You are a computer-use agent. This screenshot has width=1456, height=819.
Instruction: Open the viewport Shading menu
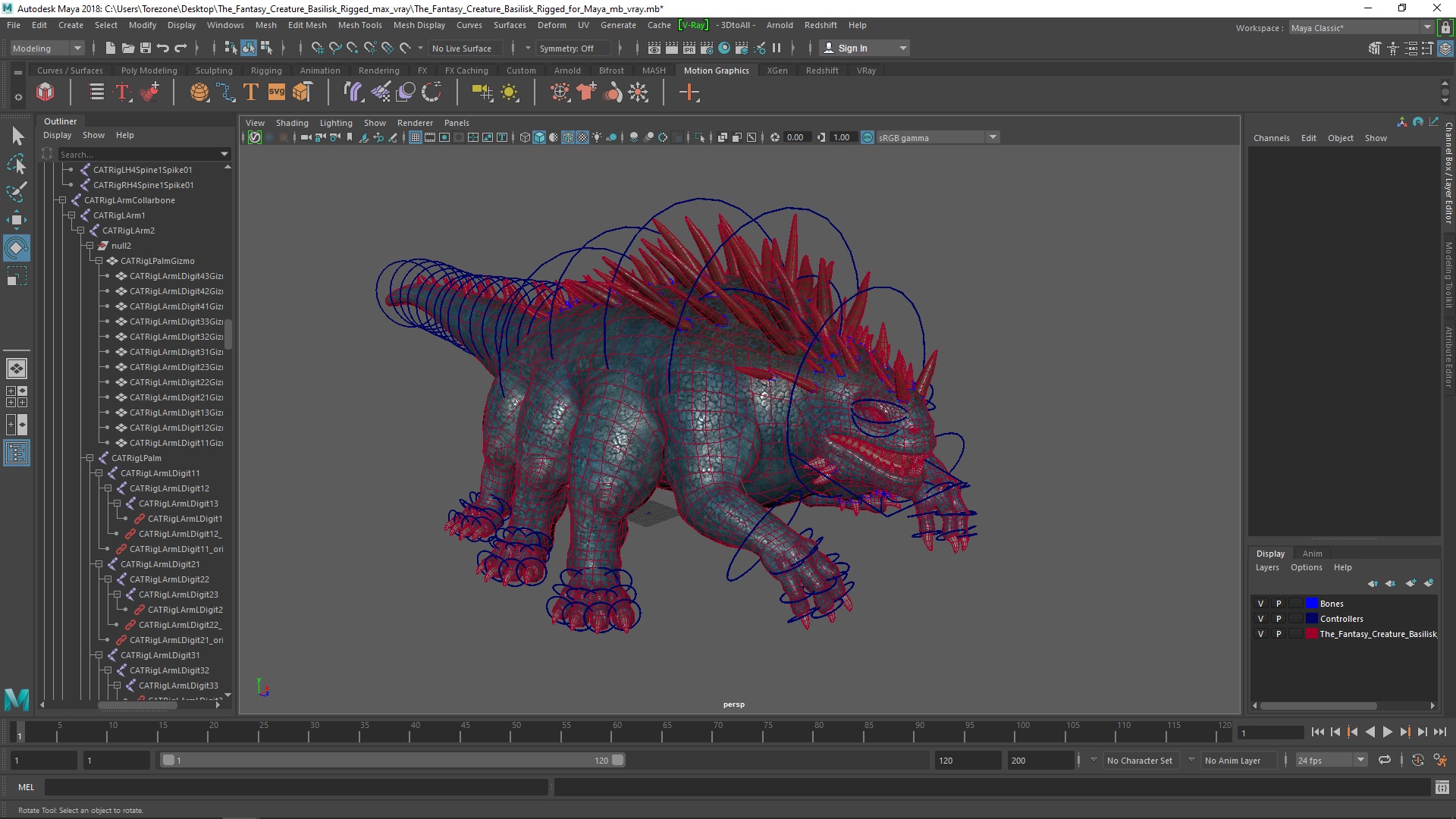(292, 123)
